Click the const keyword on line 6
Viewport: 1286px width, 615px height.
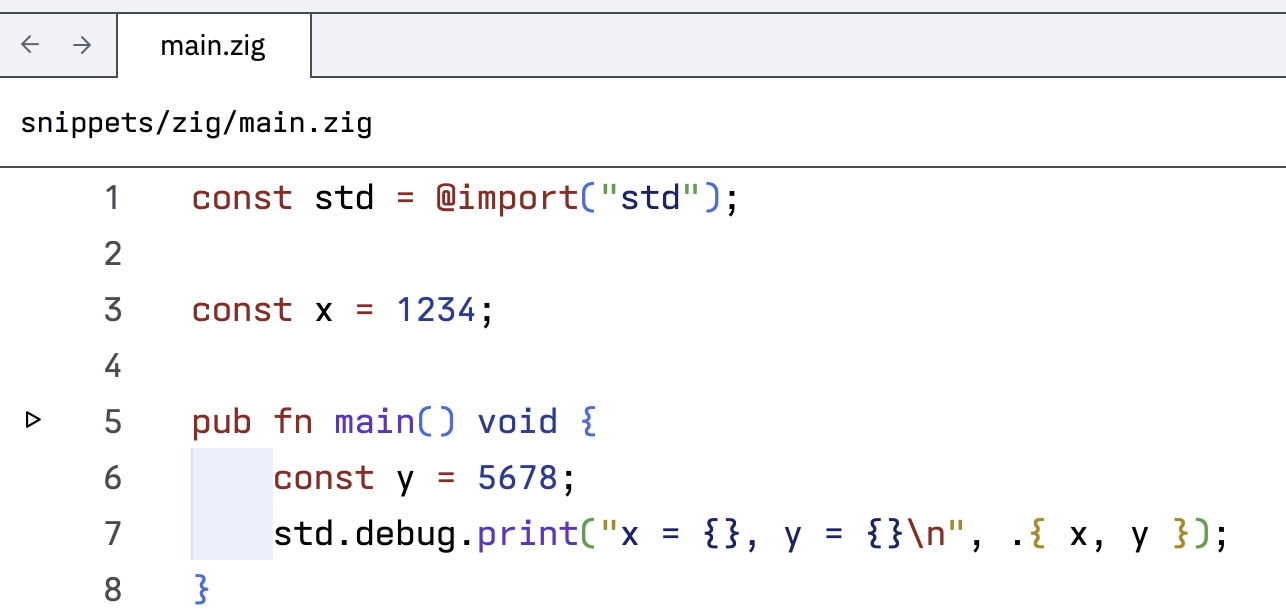(324, 478)
